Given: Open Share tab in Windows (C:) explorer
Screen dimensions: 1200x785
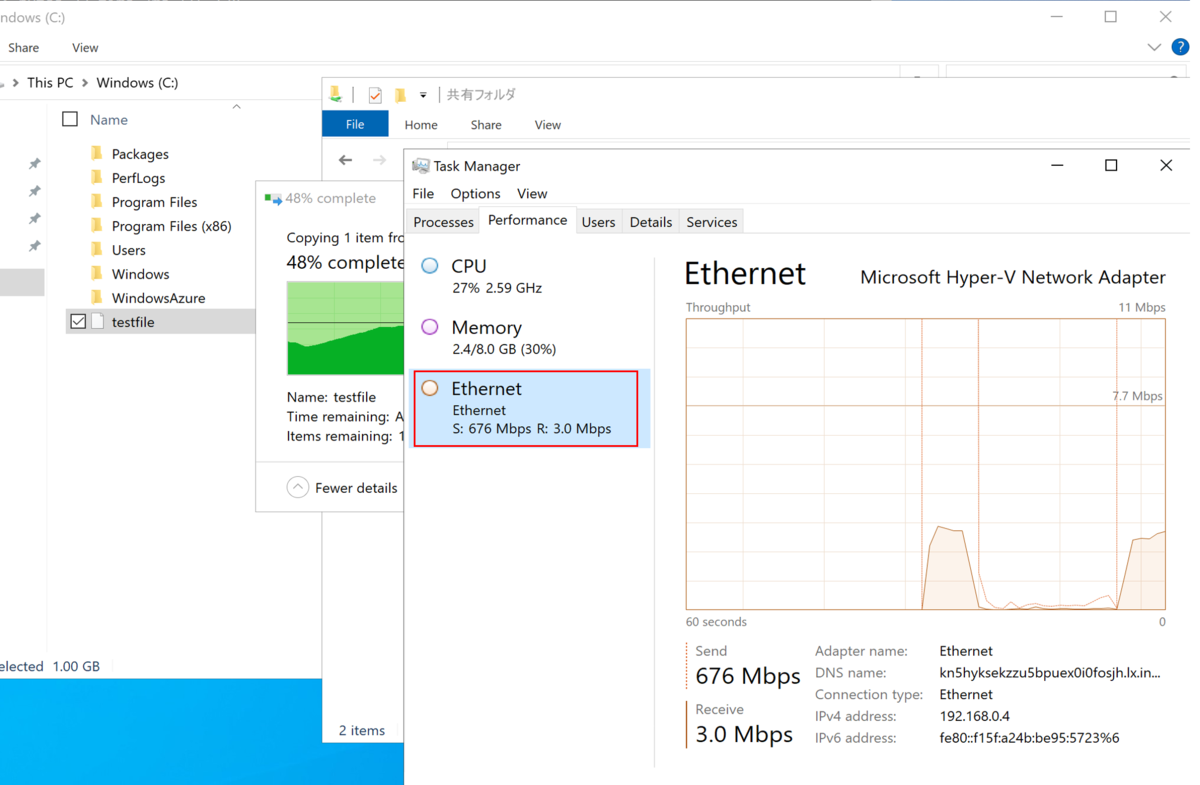Looking at the screenshot, I should [22, 47].
